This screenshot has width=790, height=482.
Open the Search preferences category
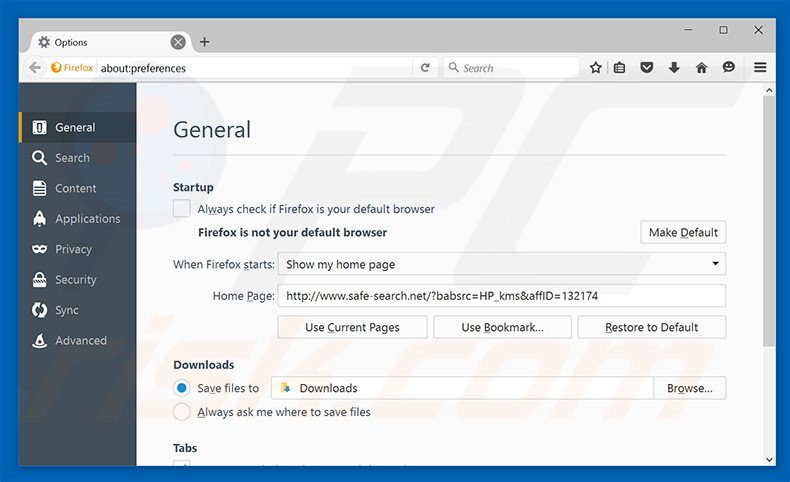78,158
